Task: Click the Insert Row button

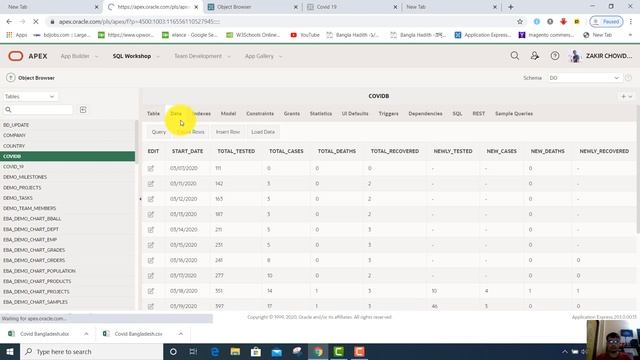Action: [228, 132]
